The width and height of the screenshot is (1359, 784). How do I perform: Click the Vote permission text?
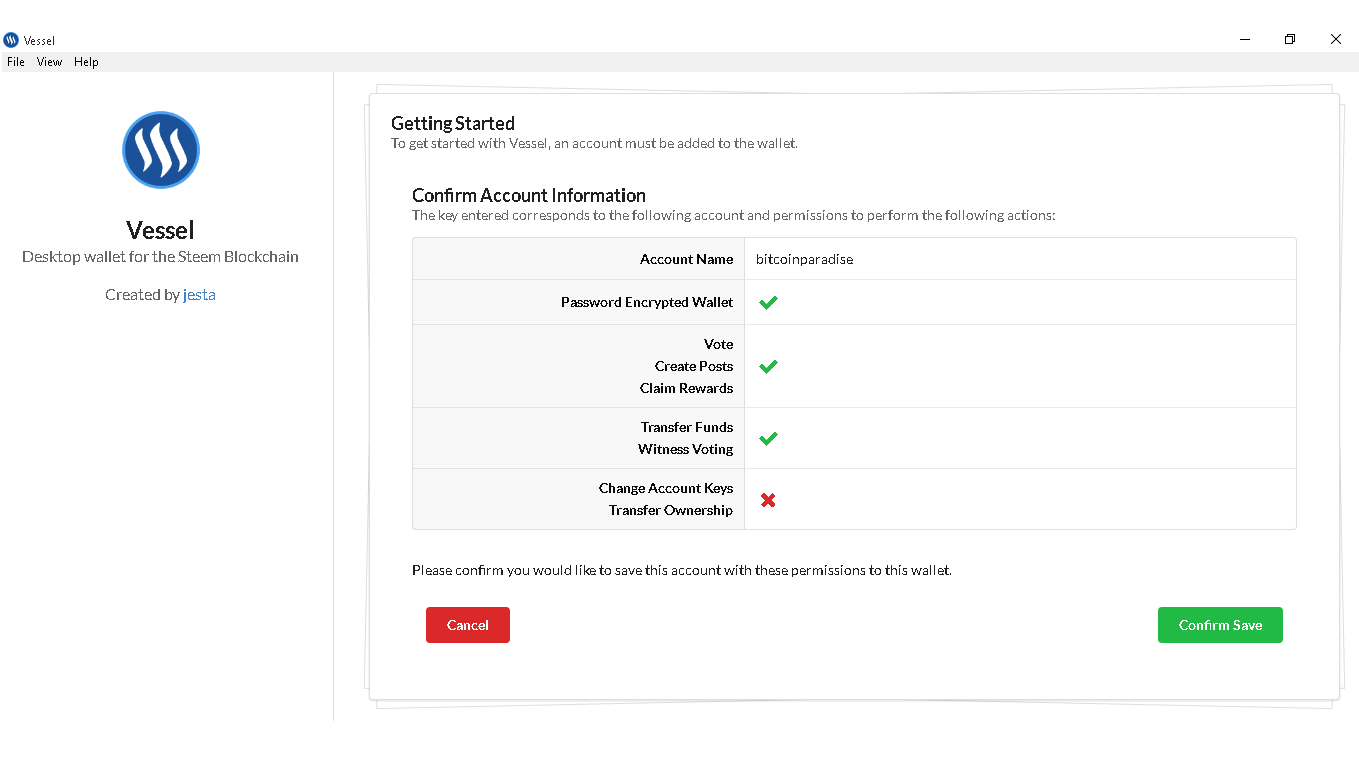(719, 344)
